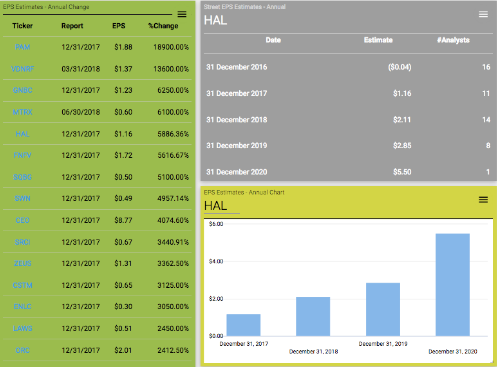Open the Street EPS Estimates panel hamburger menu

click(x=483, y=14)
